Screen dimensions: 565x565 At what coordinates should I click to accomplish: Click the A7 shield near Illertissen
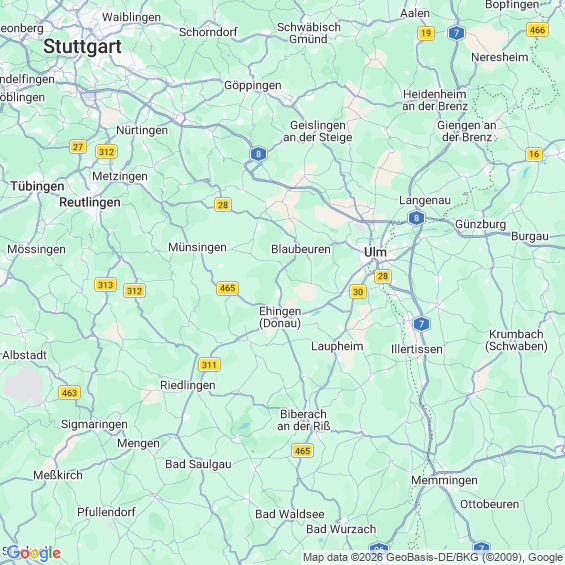(421, 324)
